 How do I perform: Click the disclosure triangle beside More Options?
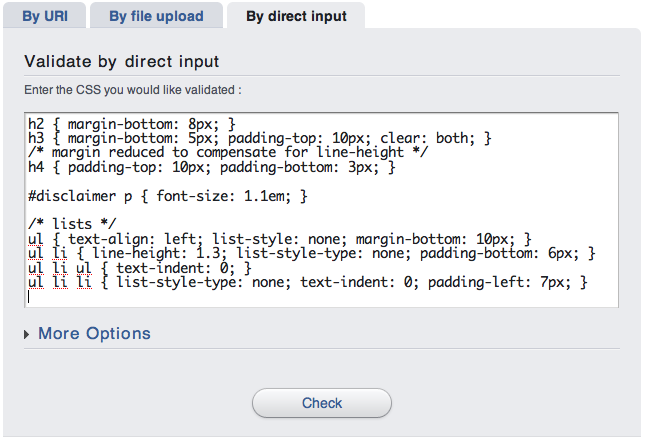pyautogui.click(x=27, y=334)
